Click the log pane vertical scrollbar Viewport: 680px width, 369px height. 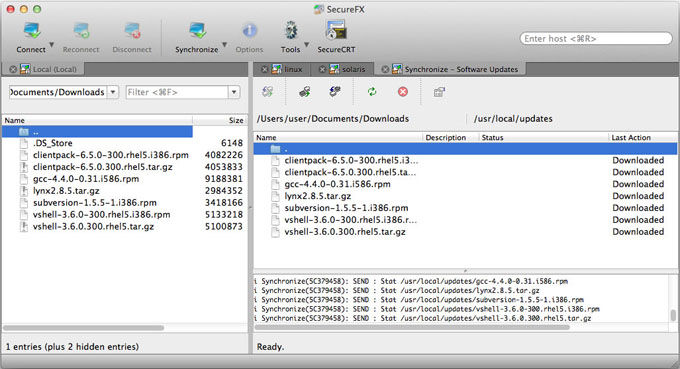[x=673, y=315]
